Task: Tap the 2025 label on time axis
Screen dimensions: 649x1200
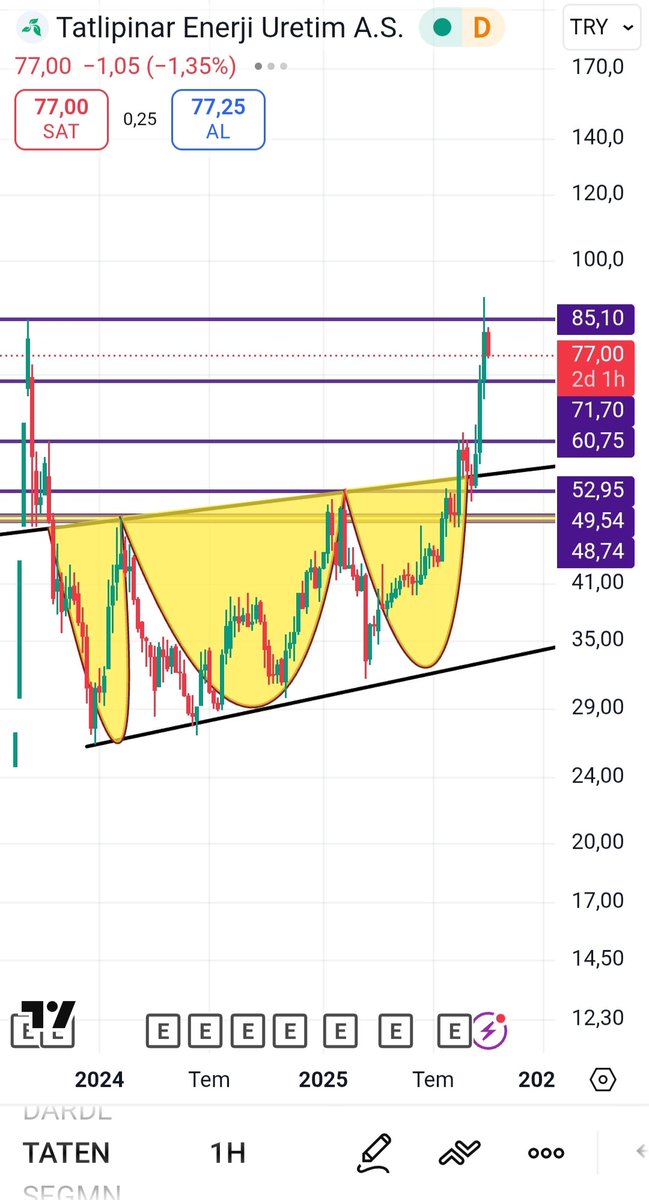Action: [323, 1080]
